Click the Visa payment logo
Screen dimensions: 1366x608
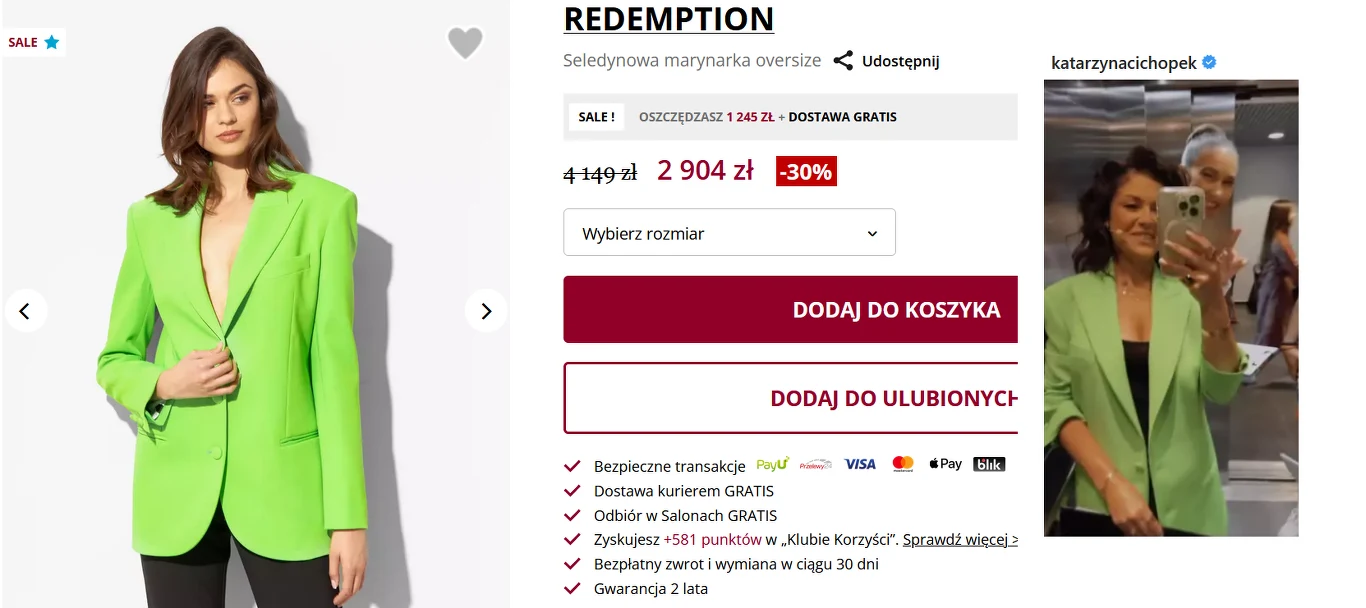860,464
